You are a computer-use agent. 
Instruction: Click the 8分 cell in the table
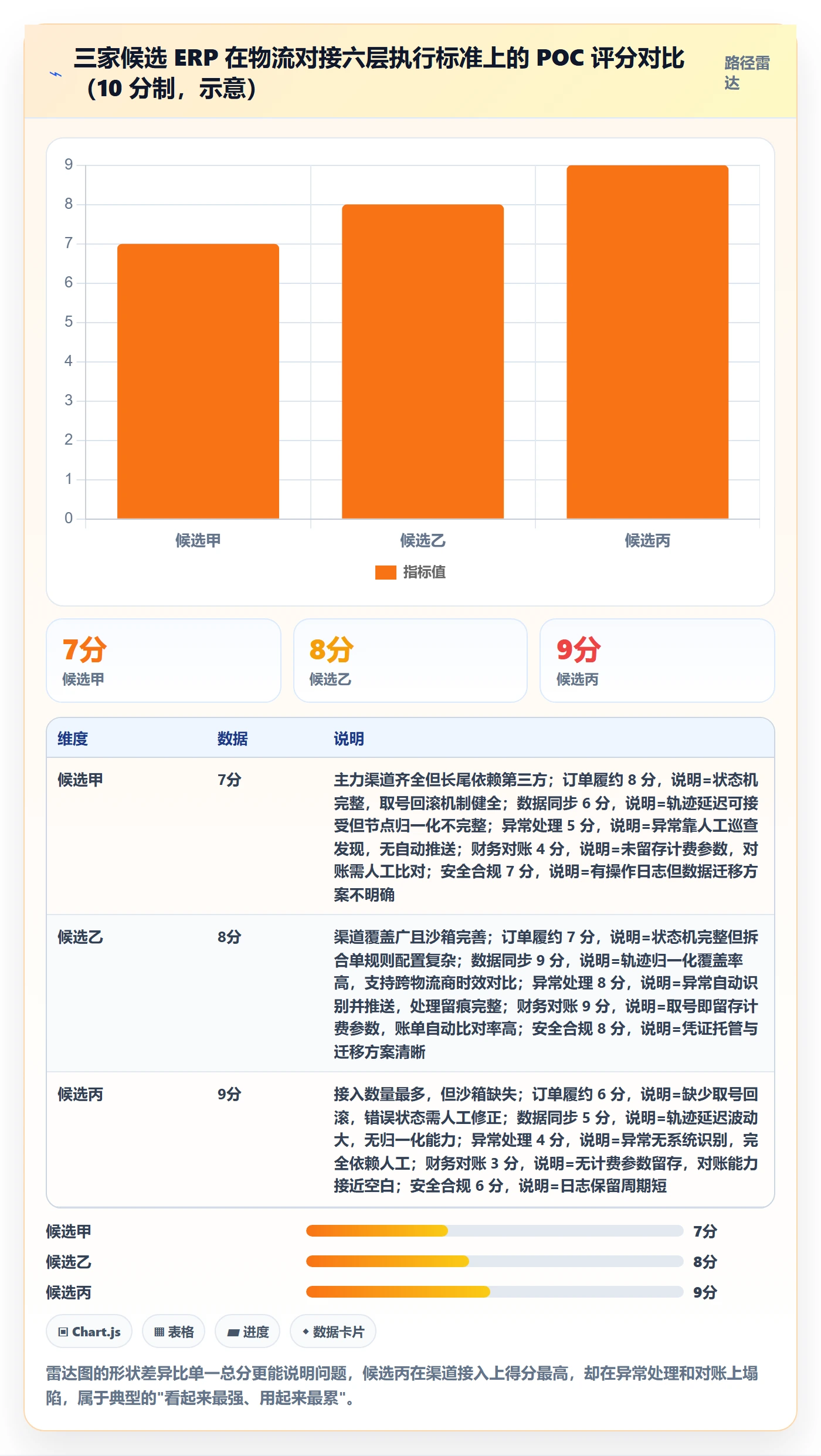click(229, 937)
